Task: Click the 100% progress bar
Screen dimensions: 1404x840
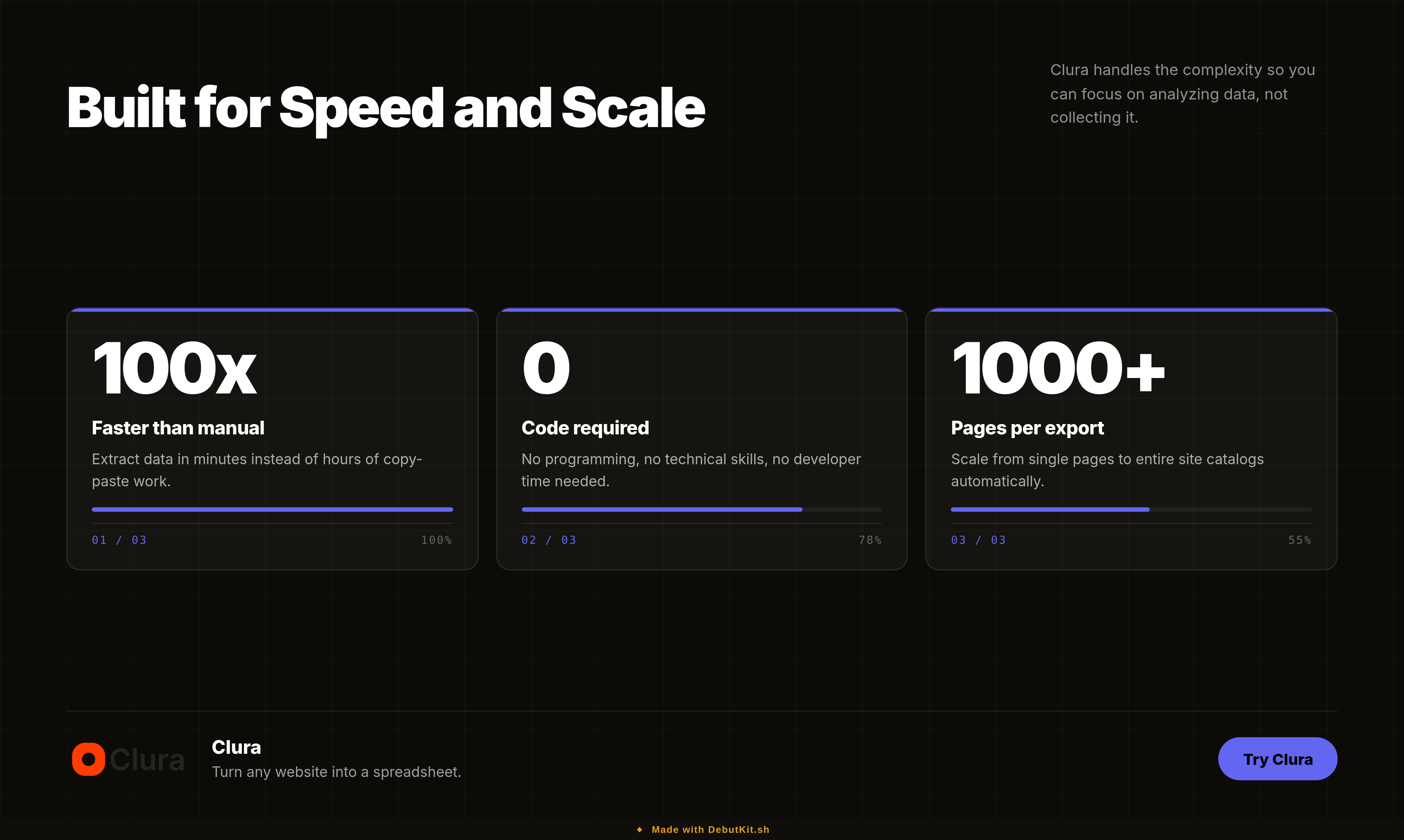Action: pyautogui.click(x=272, y=510)
